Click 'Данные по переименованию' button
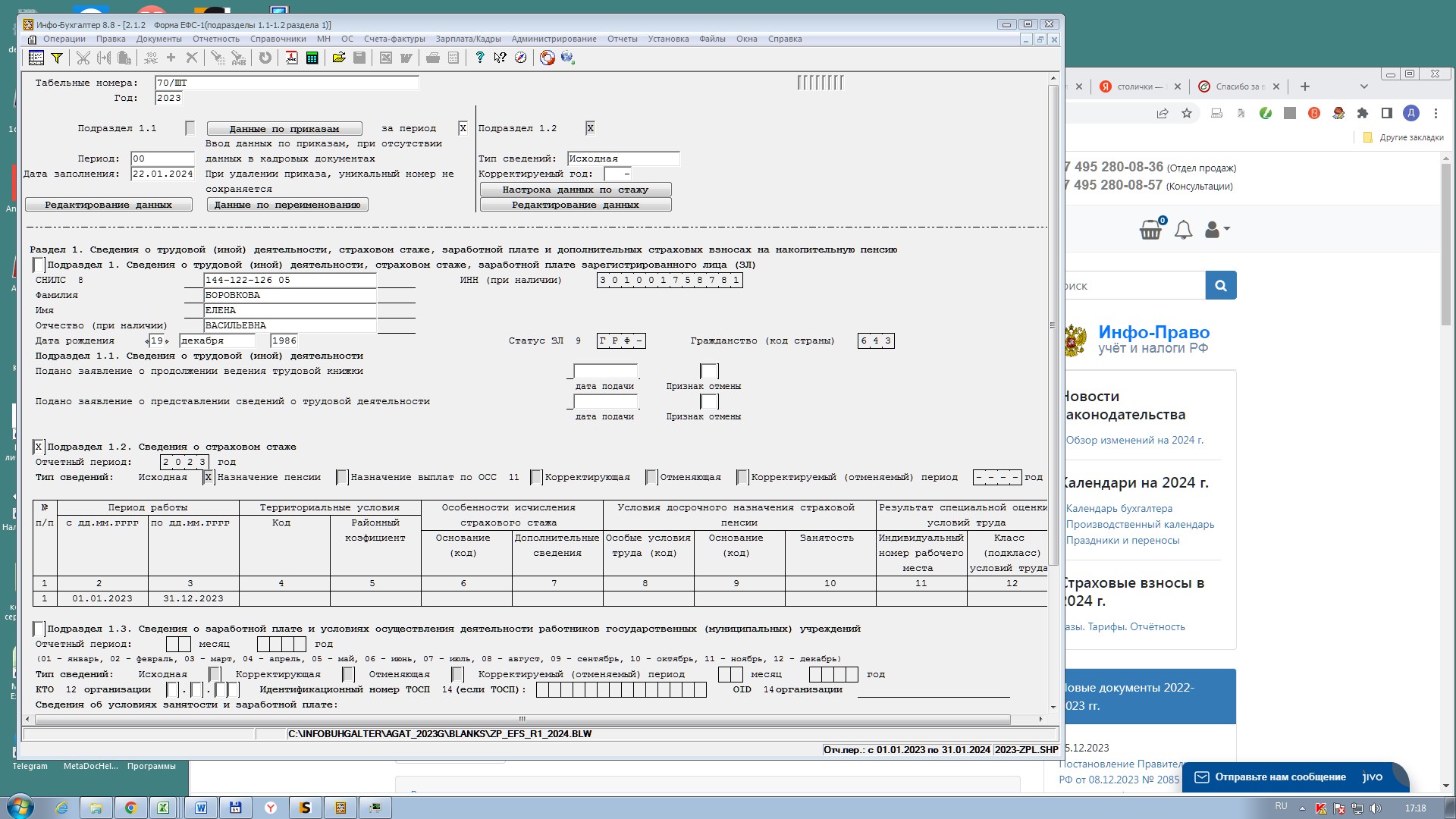The image size is (1456, 819). 287,205
